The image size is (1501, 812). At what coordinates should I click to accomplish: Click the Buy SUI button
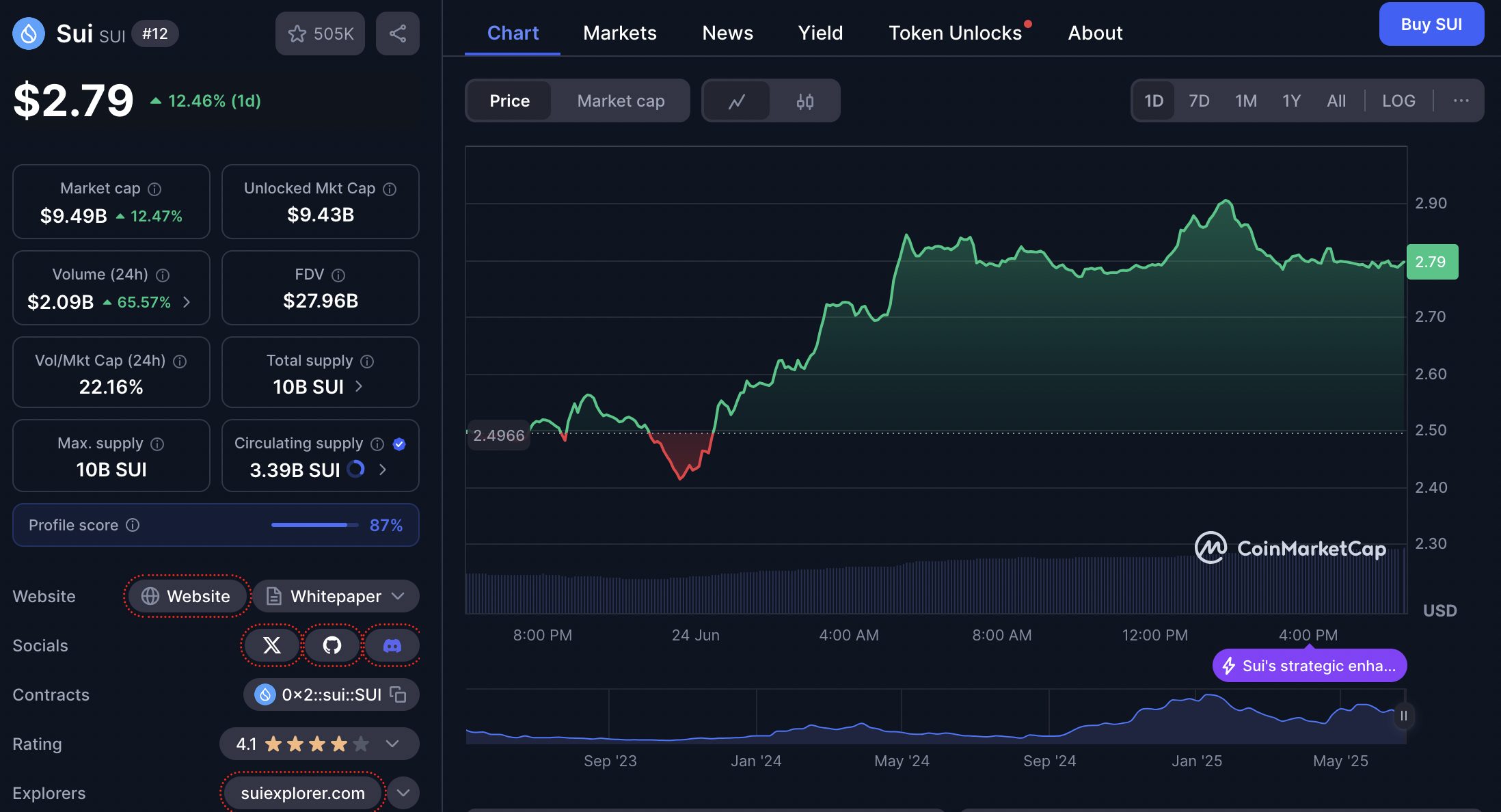1431,25
